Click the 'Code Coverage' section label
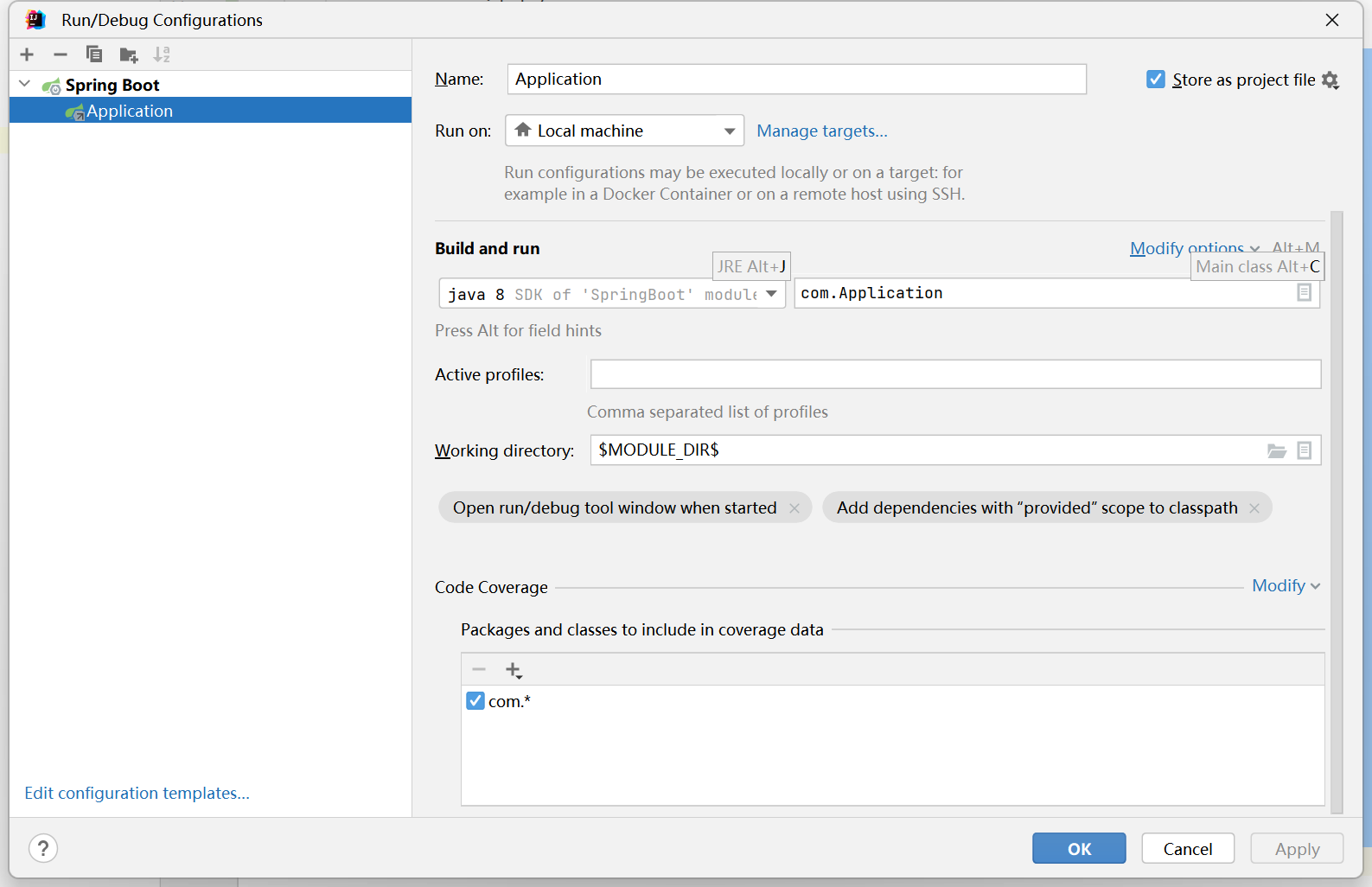Image resolution: width=1372 pixels, height=887 pixels. pyautogui.click(x=491, y=587)
